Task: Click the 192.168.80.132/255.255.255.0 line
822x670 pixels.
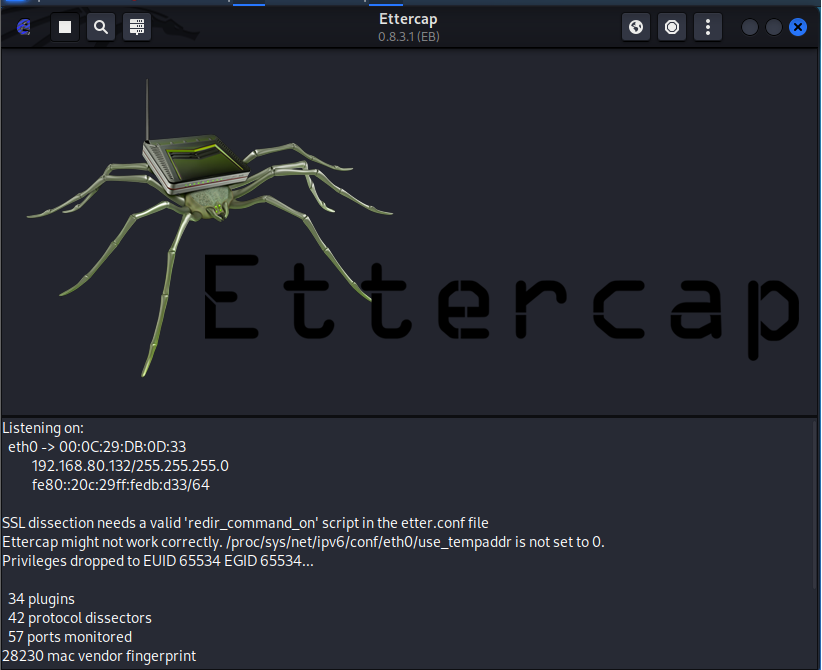Action: (130, 466)
